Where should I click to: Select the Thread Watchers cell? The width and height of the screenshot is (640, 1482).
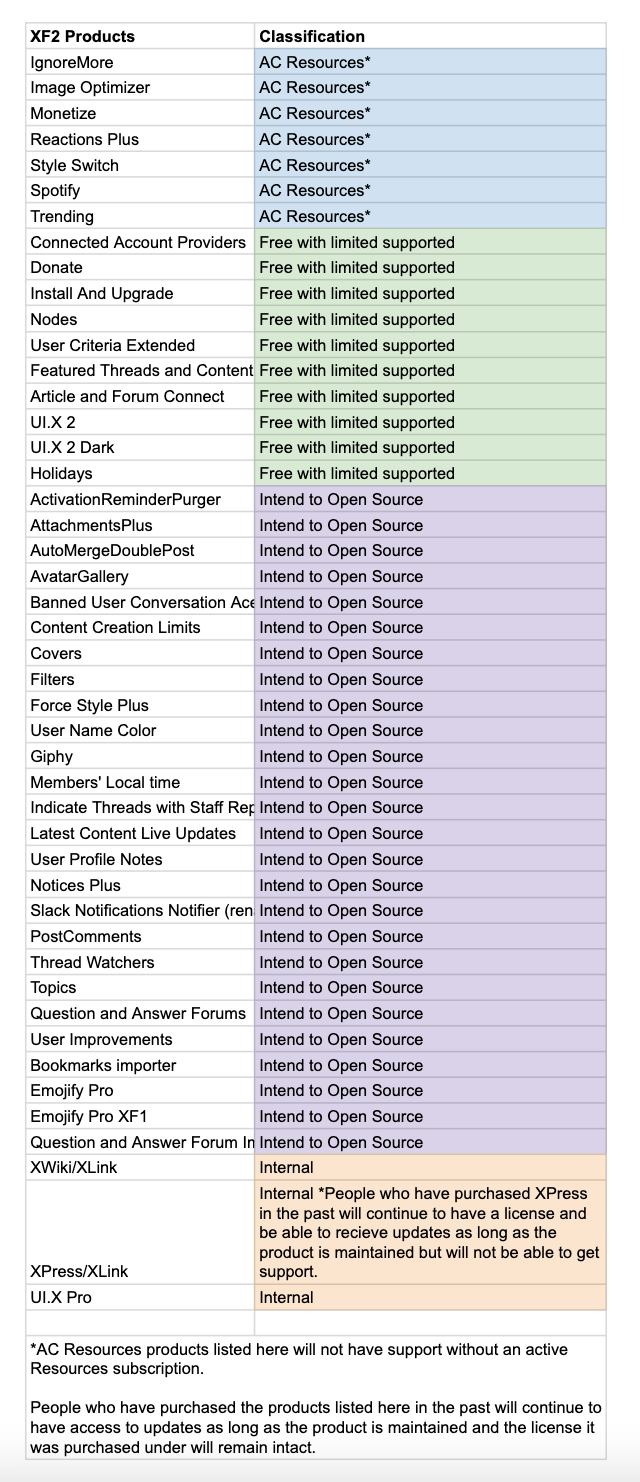click(x=92, y=962)
